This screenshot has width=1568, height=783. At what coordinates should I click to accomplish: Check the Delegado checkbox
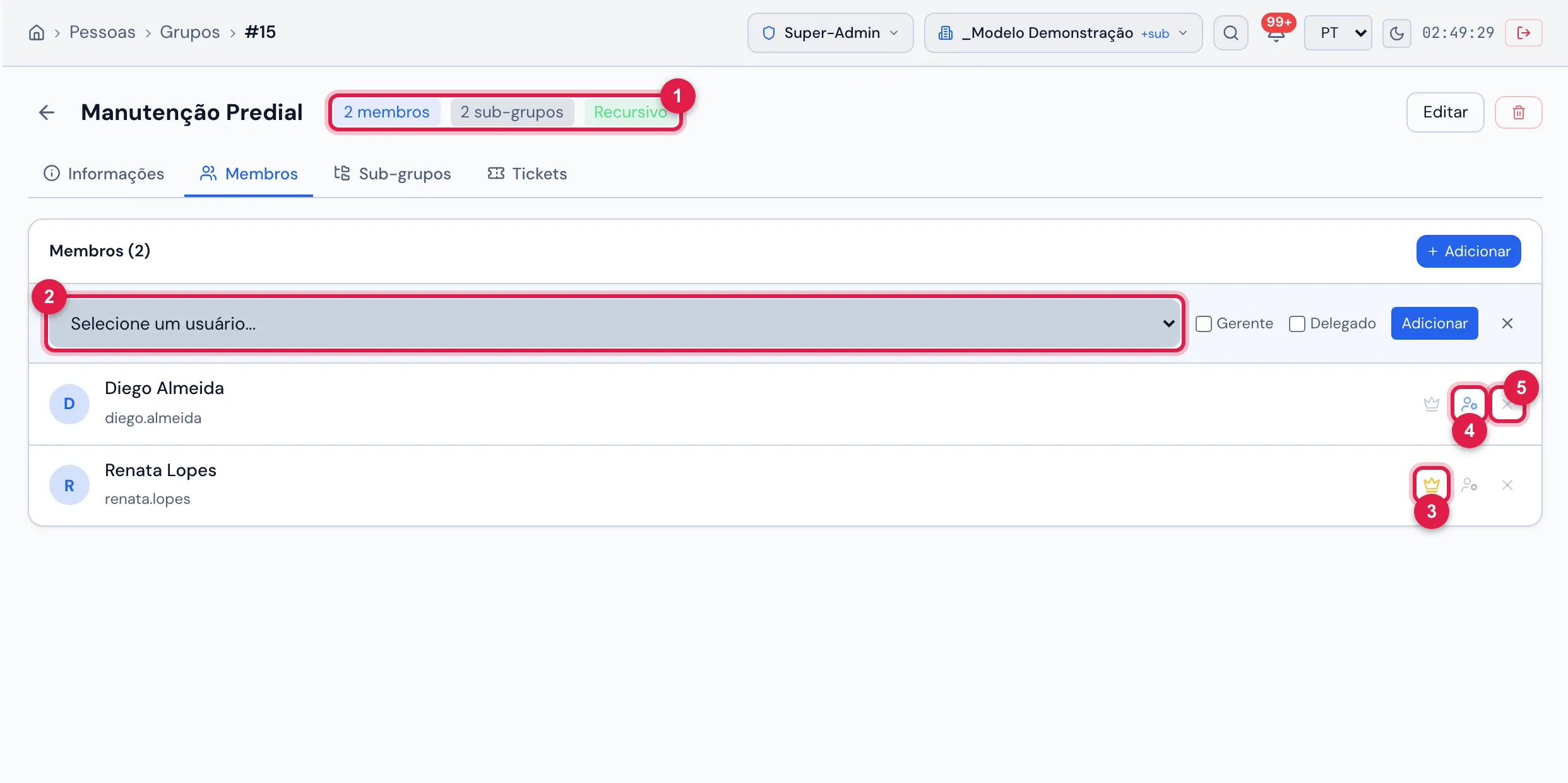point(1297,323)
